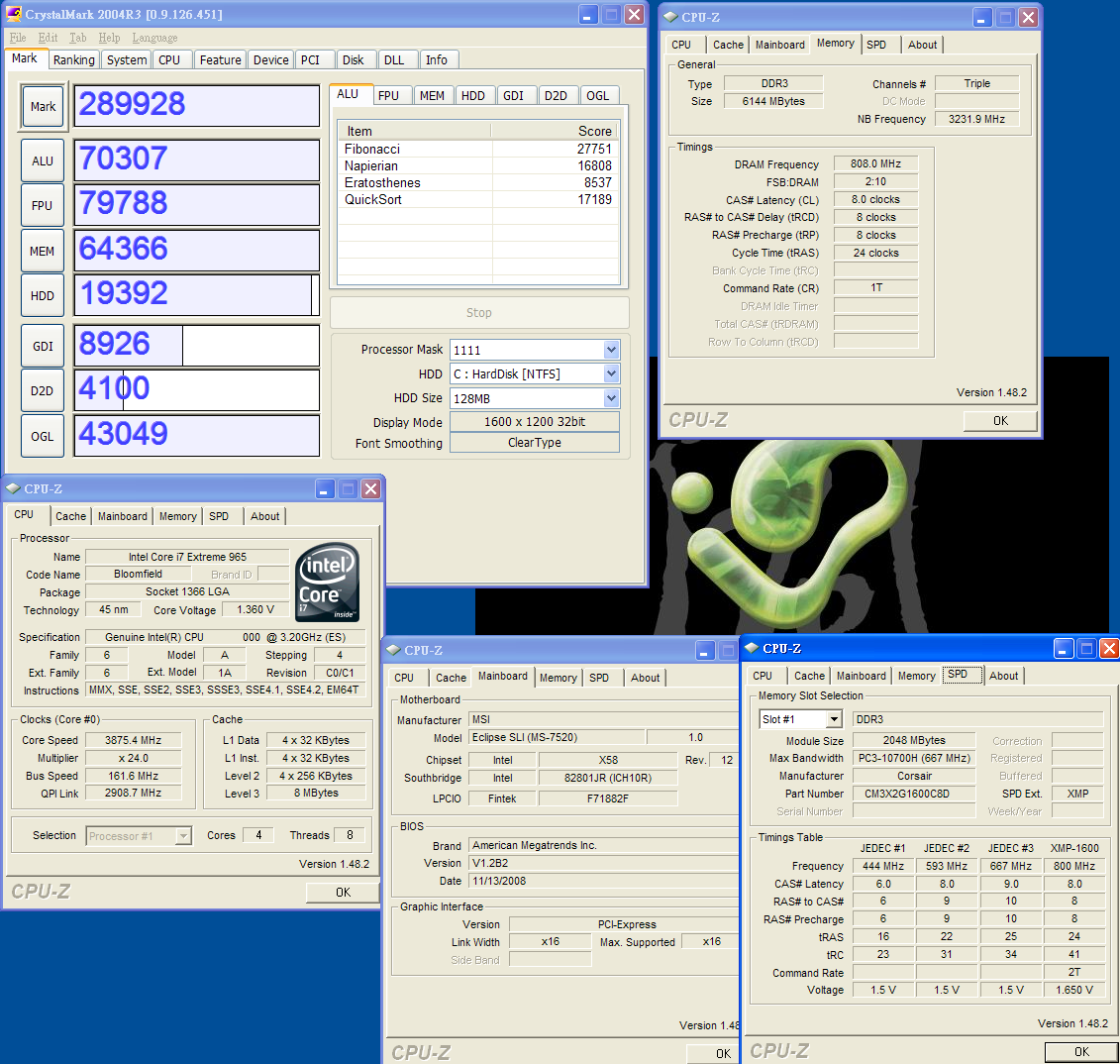Click the CPU-Z icon in Memory window title
The image size is (1120, 1064).
pos(669,17)
